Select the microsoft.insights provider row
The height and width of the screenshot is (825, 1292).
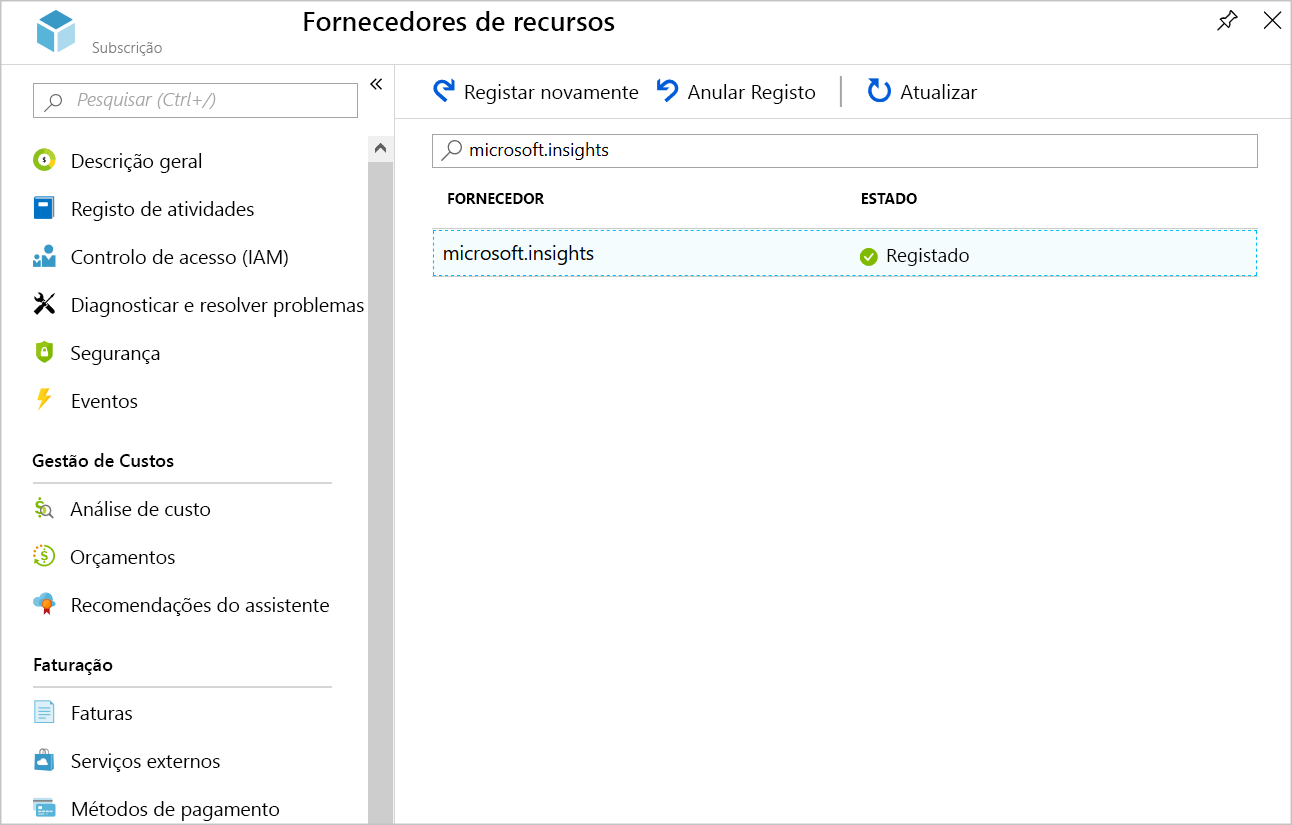[845, 253]
